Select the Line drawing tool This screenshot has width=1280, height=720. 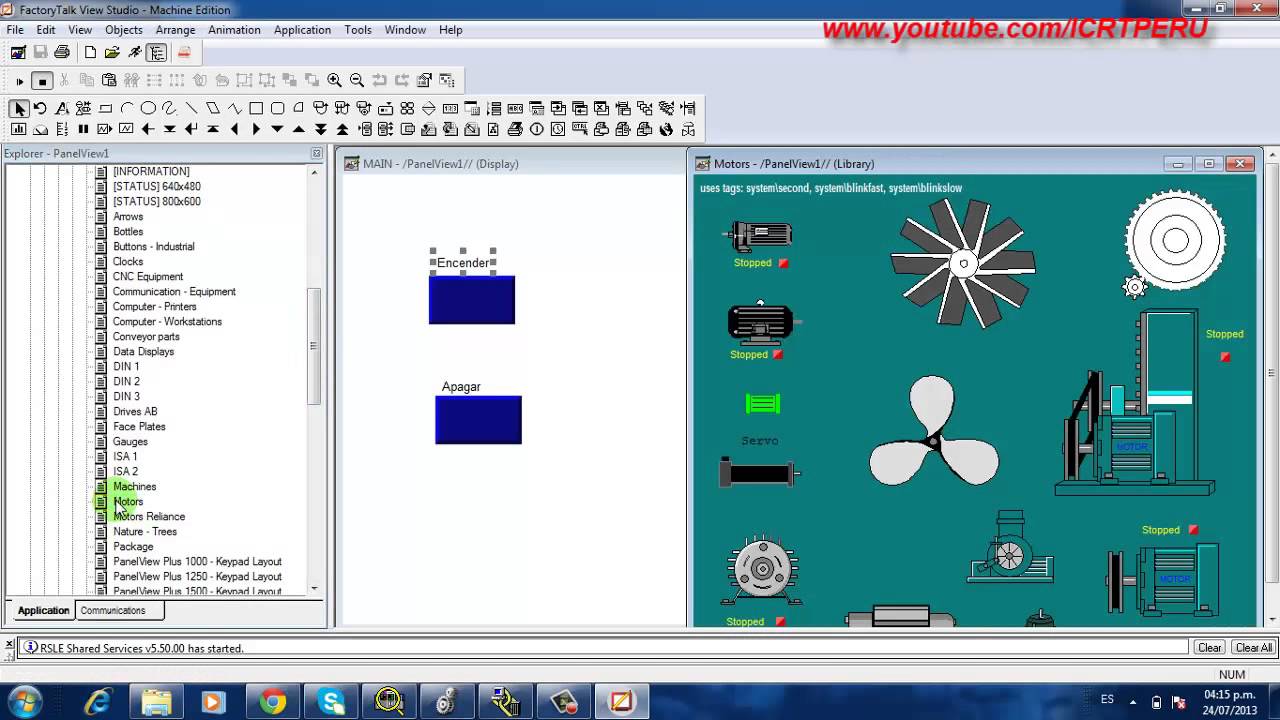coord(191,108)
